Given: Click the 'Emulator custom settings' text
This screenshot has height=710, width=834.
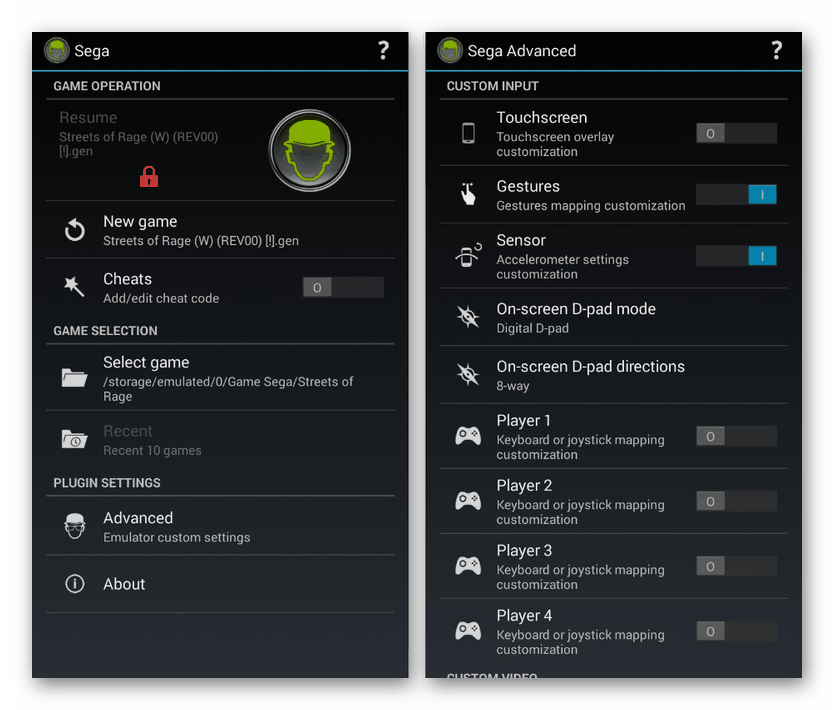Looking at the screenshot, I should tap(177, 537).
